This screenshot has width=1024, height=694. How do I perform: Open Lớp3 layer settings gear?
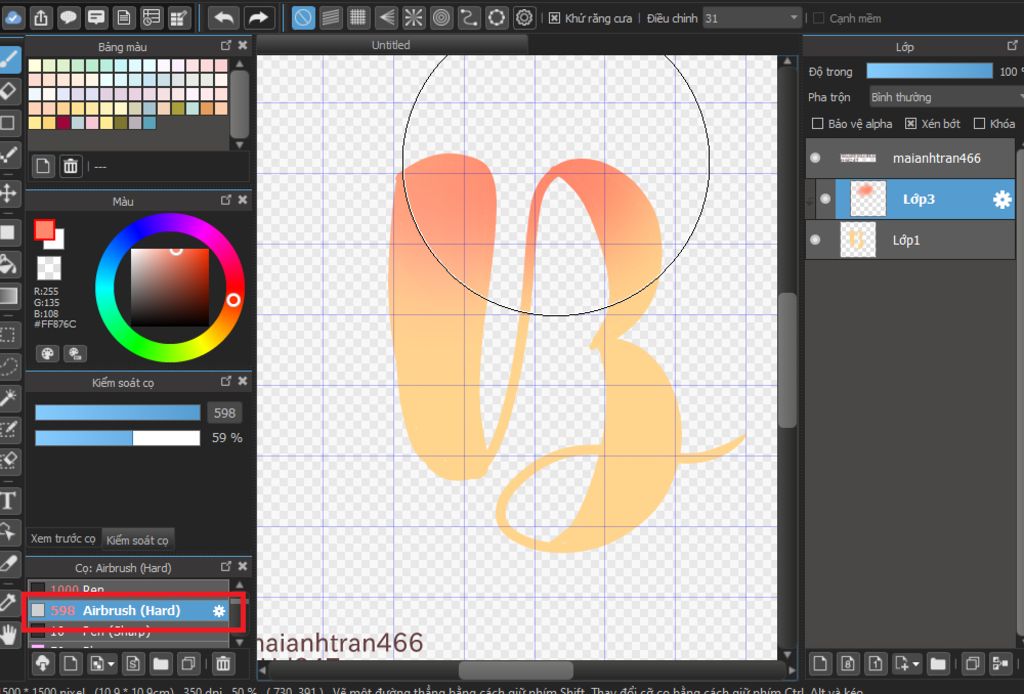click(x=1002, y=199)
